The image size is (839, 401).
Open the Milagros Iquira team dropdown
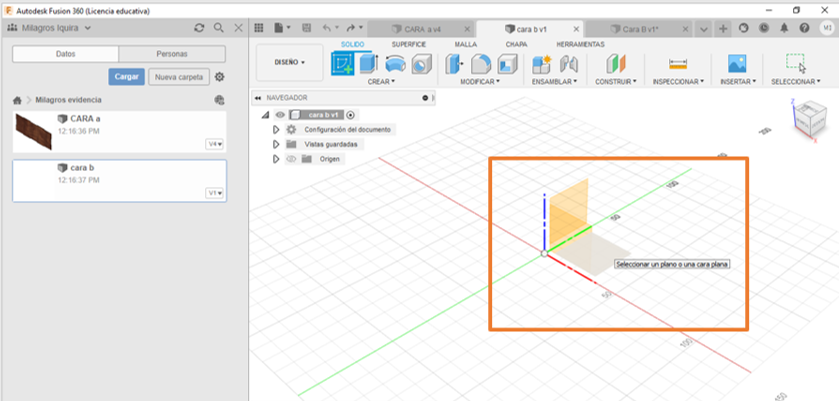49,28
